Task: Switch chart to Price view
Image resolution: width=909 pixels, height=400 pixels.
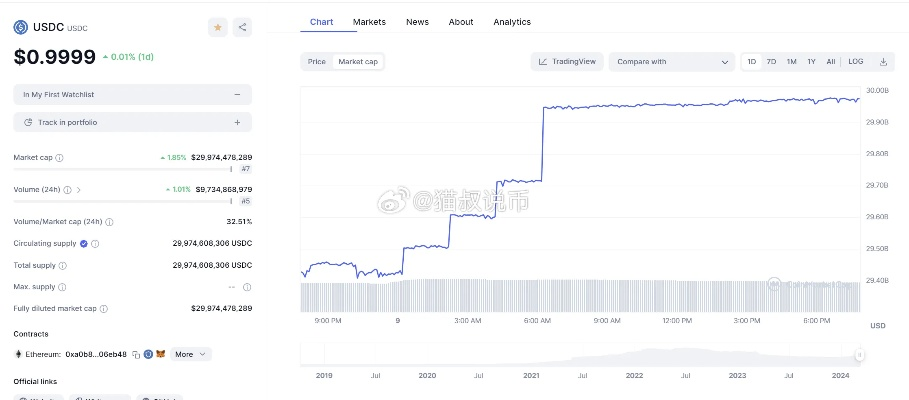Action: (x=317, y=62)
